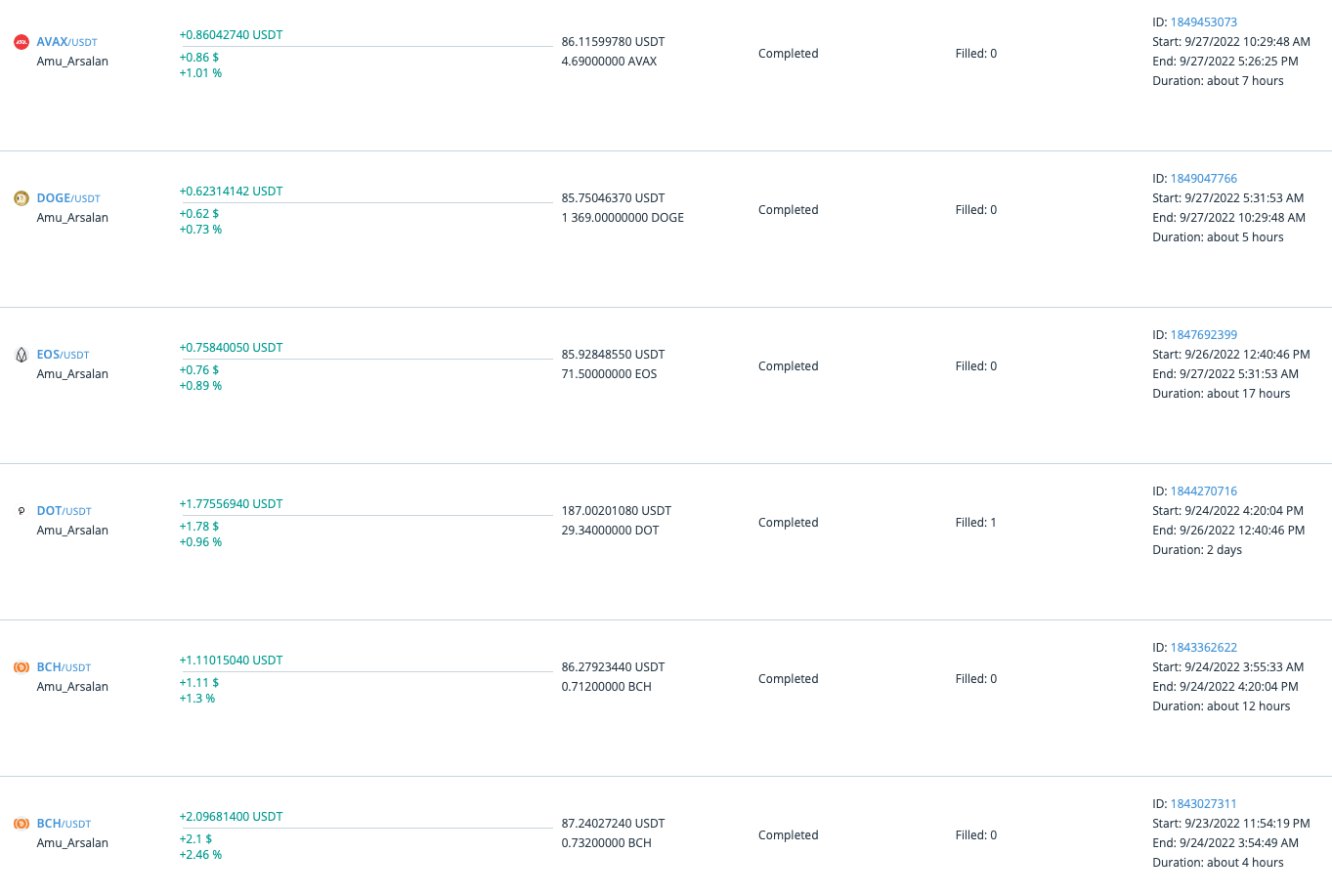Click the AVAX row profit progress bar
This screenshot has height=896, width=1332.
tap(366, 46)
